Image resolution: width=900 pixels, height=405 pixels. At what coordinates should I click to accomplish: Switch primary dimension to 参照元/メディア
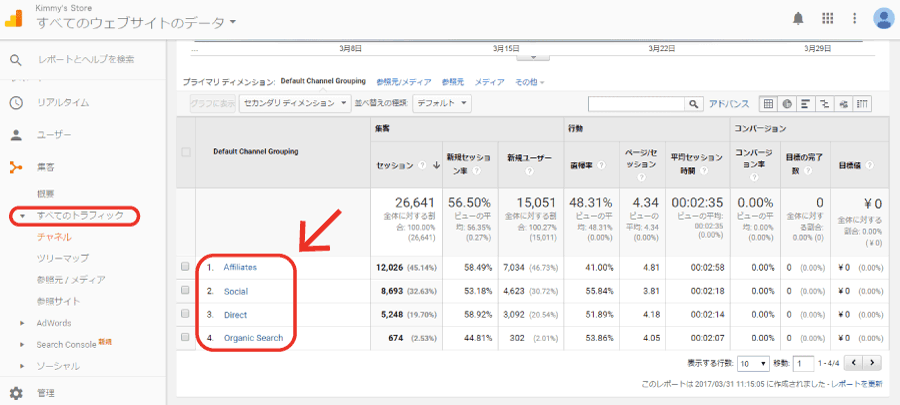coord(404,82)
